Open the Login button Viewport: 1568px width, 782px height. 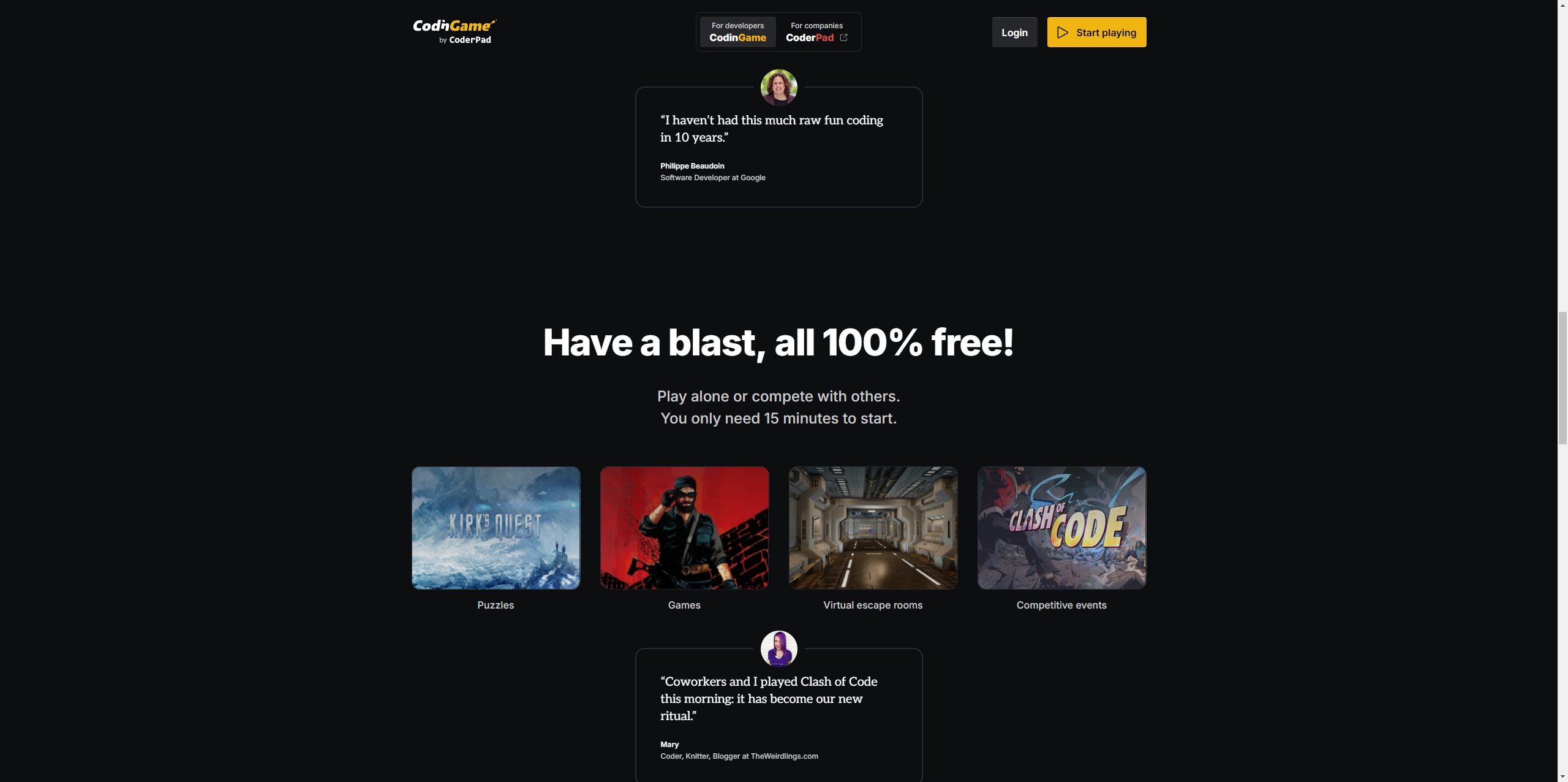click(x=1014, y=32)
